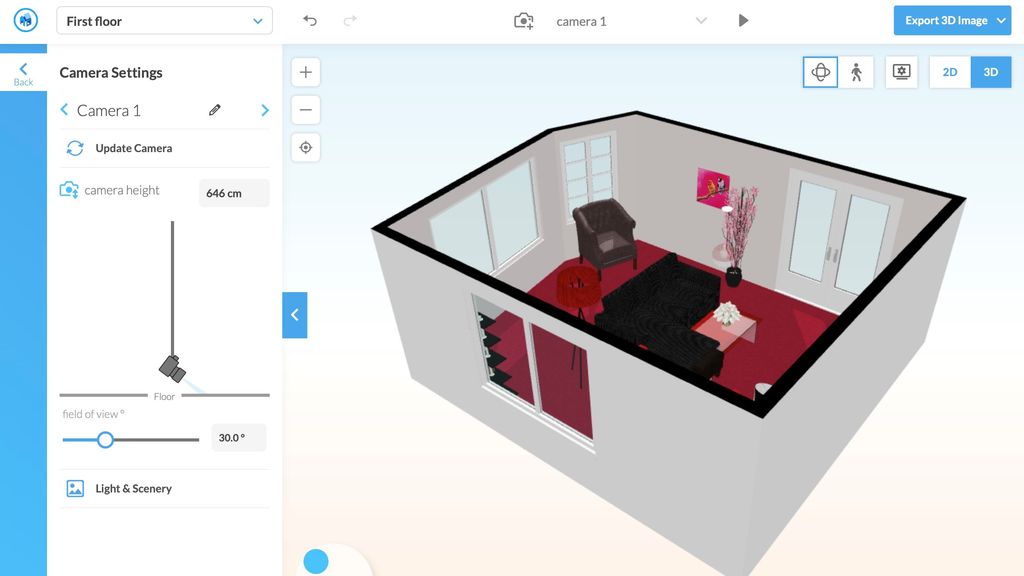The image size is (1024, 576).
Task: Click the Update Camera refresh icon
Action: click(x=75, y=147)
